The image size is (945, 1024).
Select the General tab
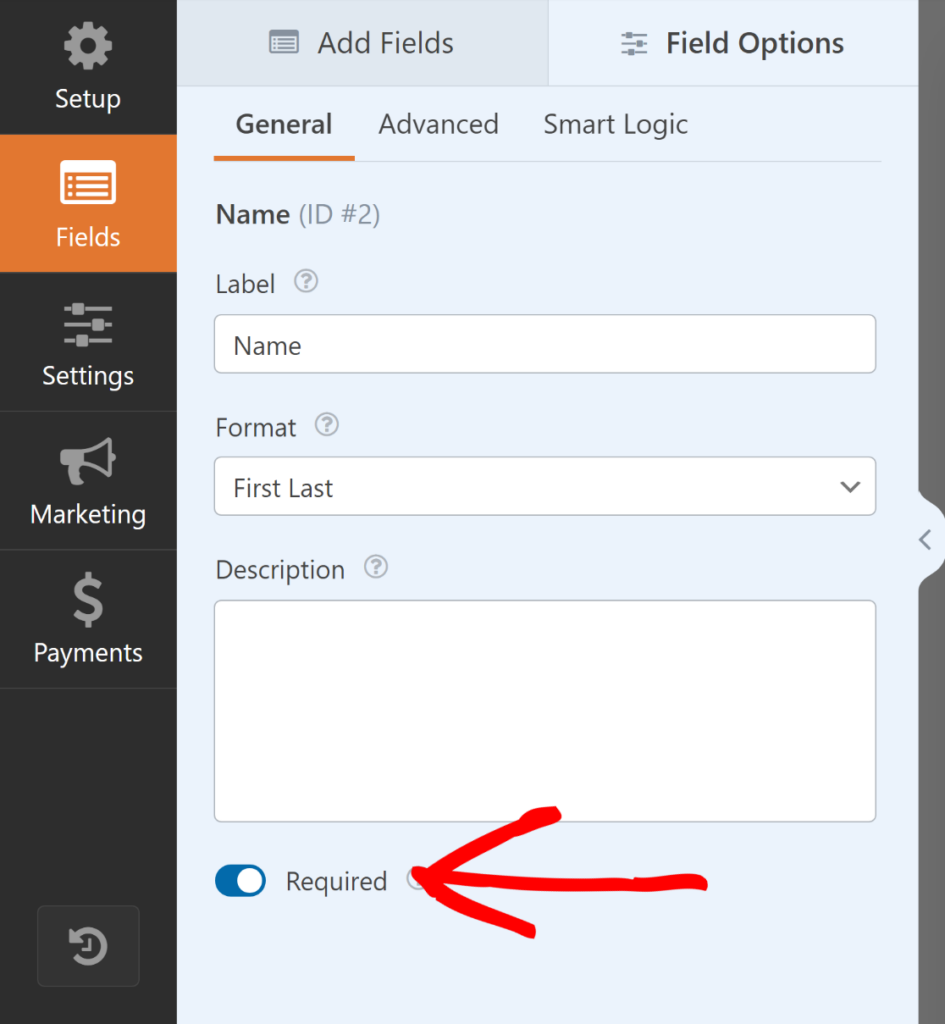pos(283,124)
